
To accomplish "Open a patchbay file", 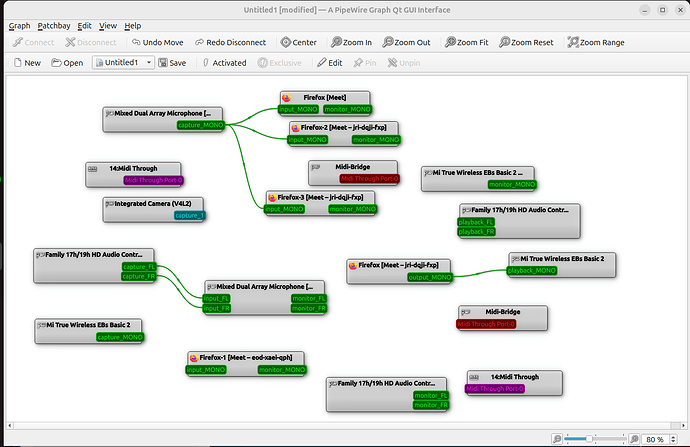I will [67, 63].
